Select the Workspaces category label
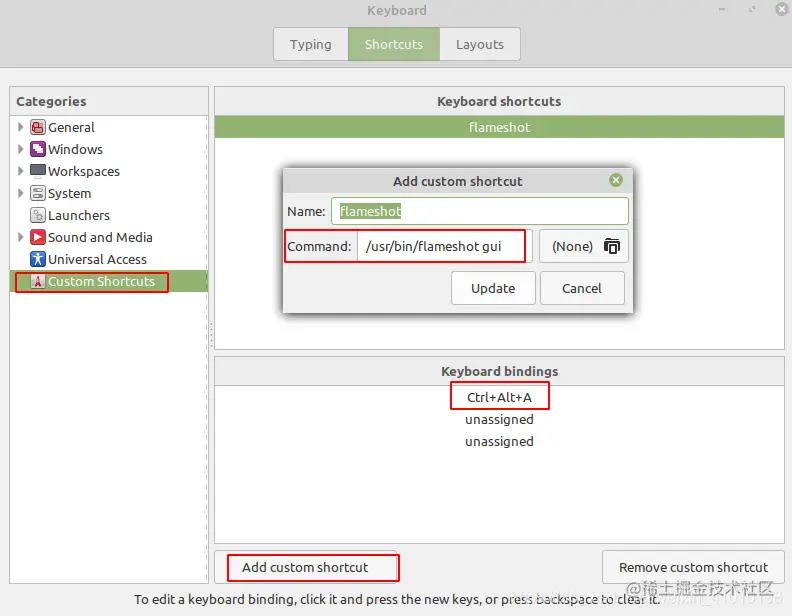The image size is (792, 616). 84,171
